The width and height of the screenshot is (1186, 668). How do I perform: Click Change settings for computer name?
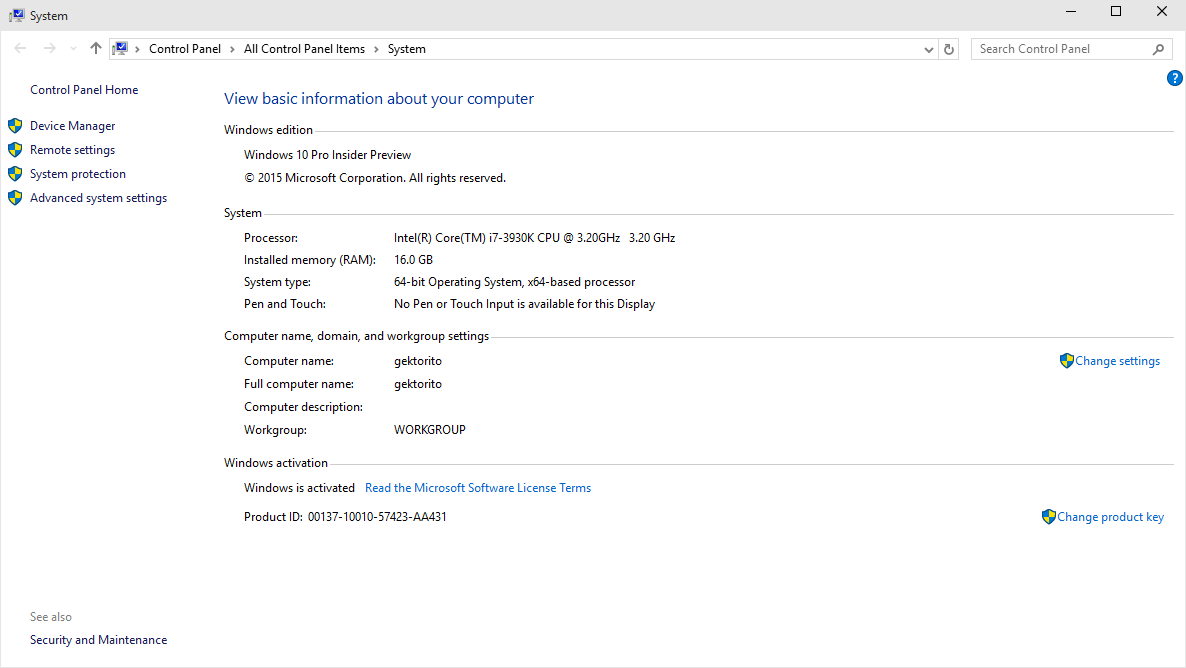[x=1117, y=361]
